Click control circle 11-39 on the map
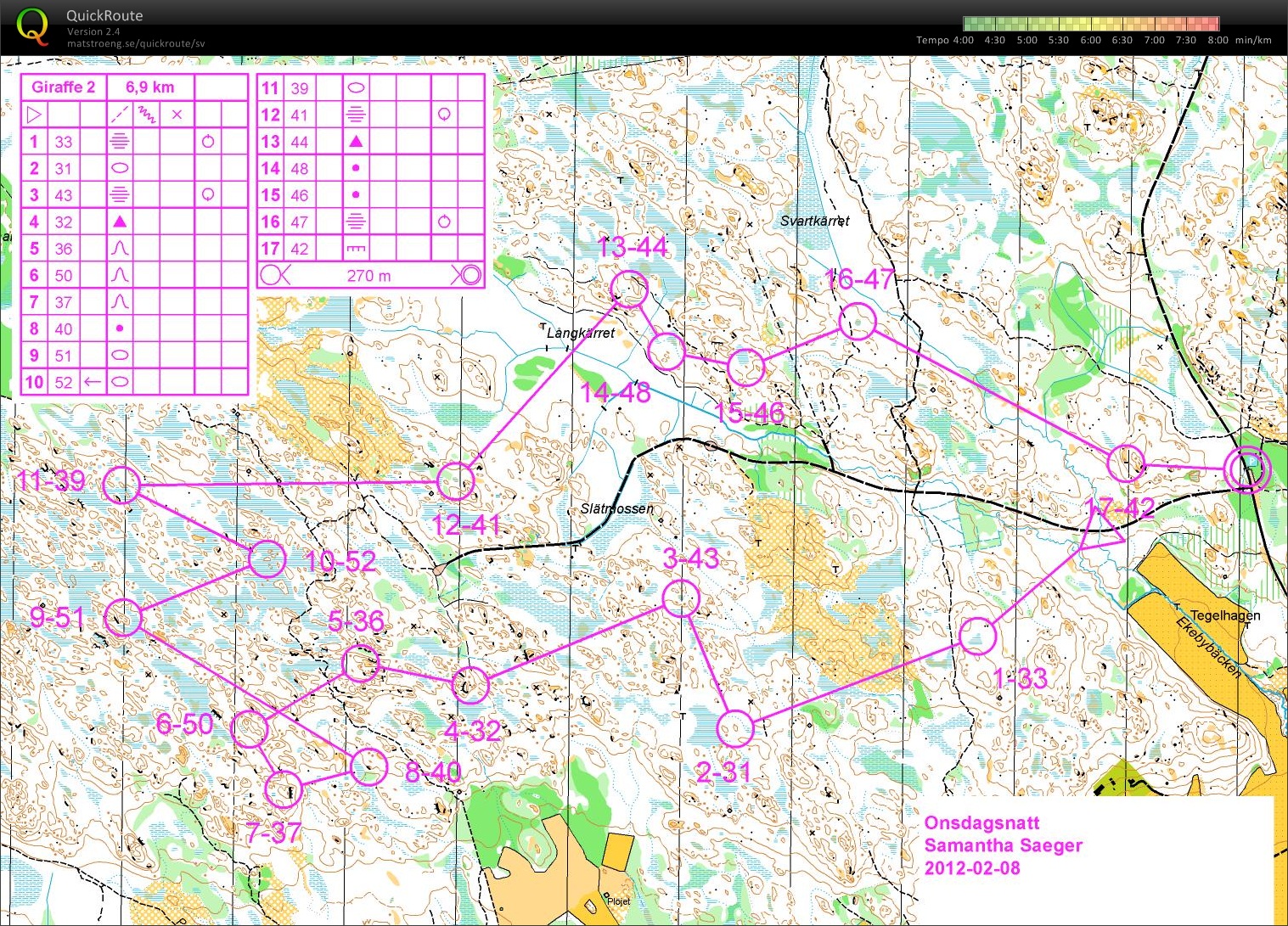 [x=121, y=485]
